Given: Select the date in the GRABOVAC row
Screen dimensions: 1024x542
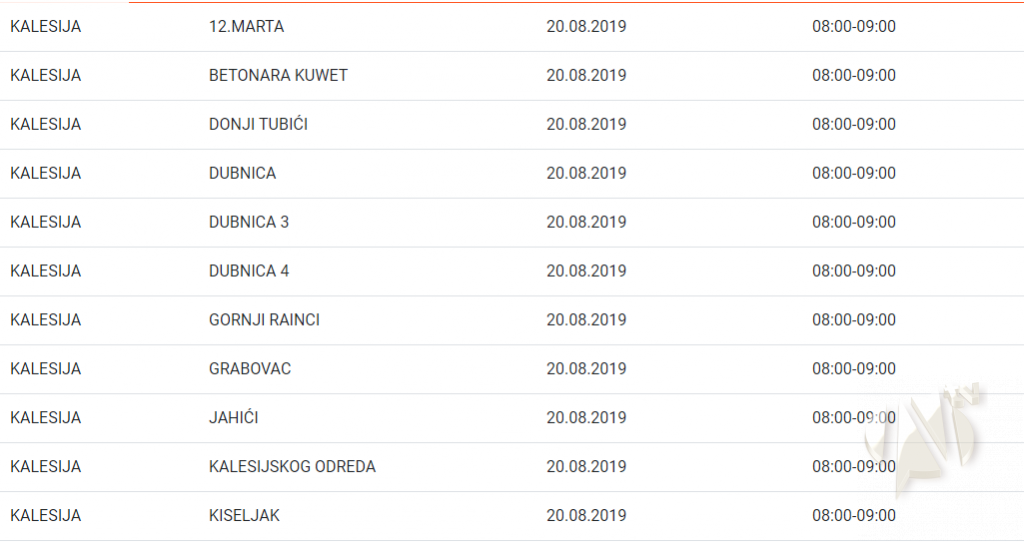Looking at the screenshot, I should point(586,369).
